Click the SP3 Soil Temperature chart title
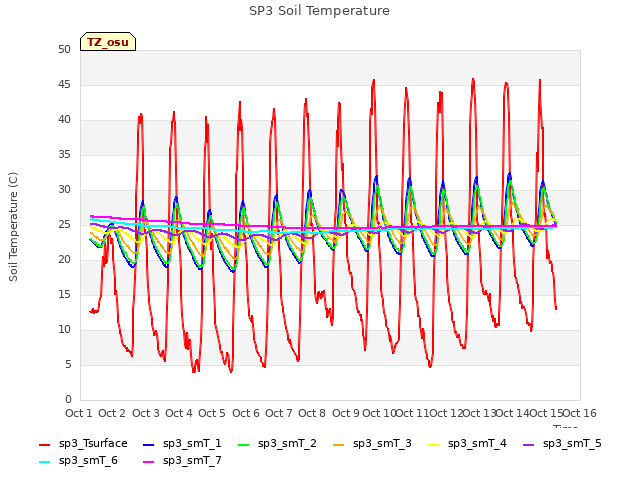 click(319, 11)
